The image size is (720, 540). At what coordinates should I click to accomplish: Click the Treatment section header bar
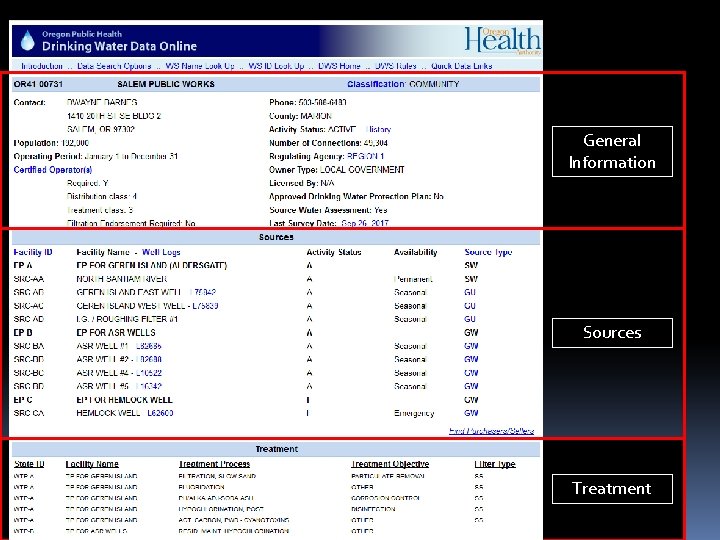276,449
